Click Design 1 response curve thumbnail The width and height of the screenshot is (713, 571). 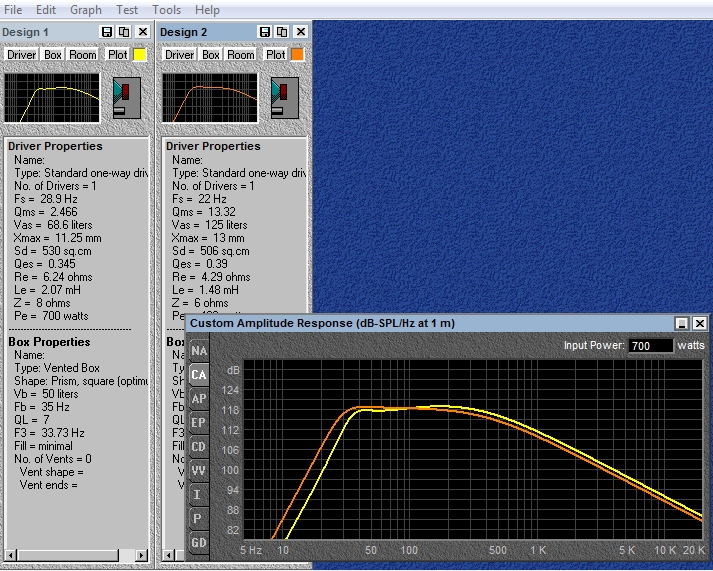pyautogui.click(x=52, y=98)
